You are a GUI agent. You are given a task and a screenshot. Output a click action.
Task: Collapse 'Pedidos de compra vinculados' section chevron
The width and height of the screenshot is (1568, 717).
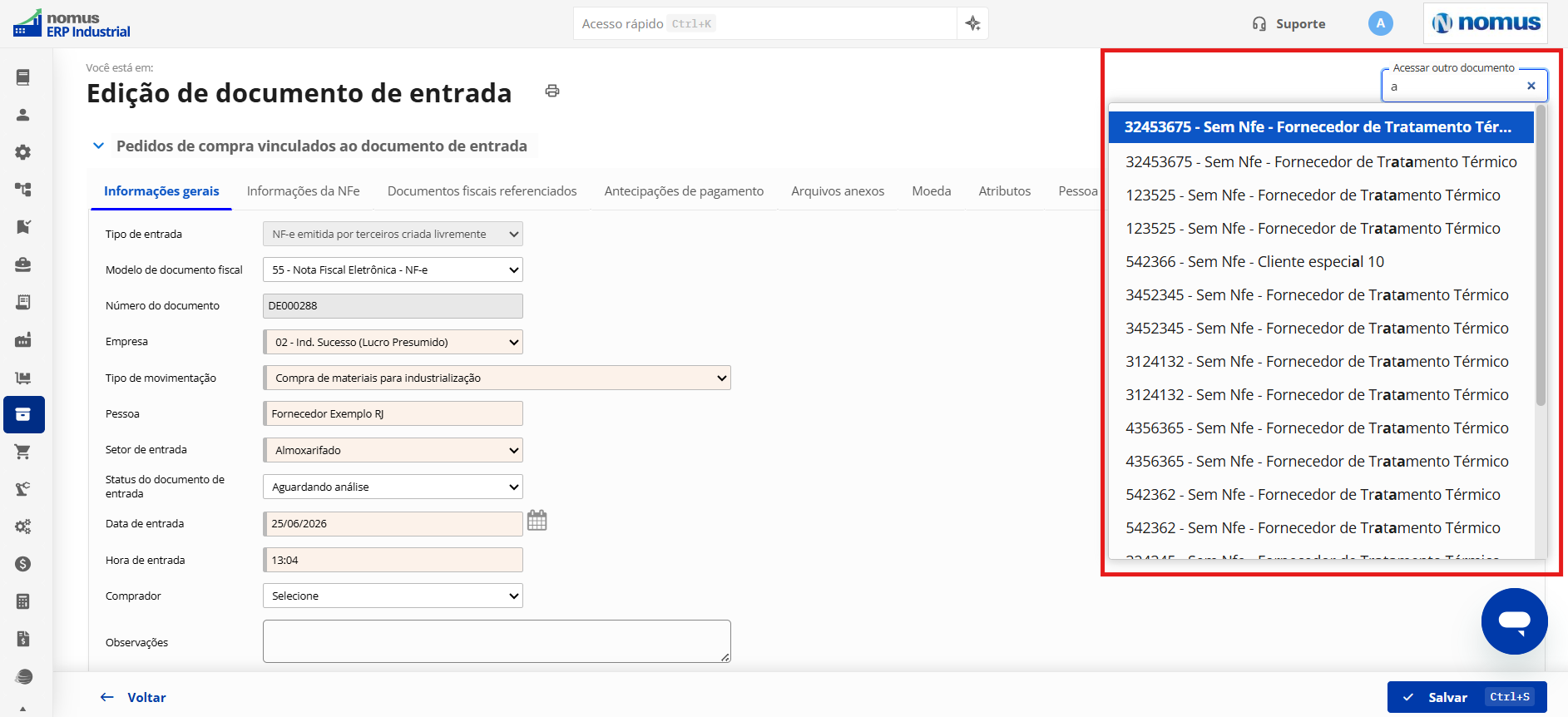(x=98, y=146)
